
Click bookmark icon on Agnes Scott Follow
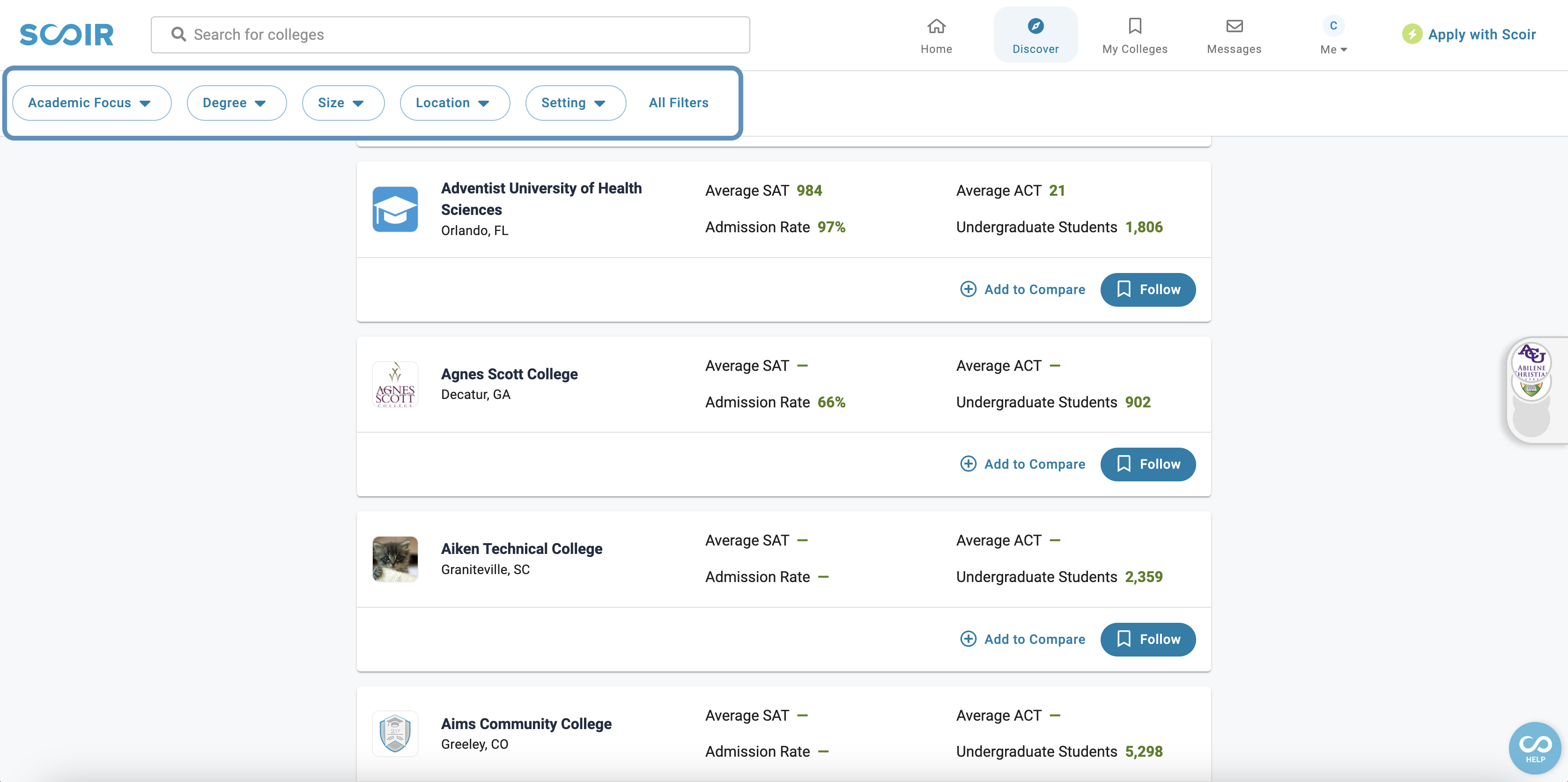click(1124, 464)
